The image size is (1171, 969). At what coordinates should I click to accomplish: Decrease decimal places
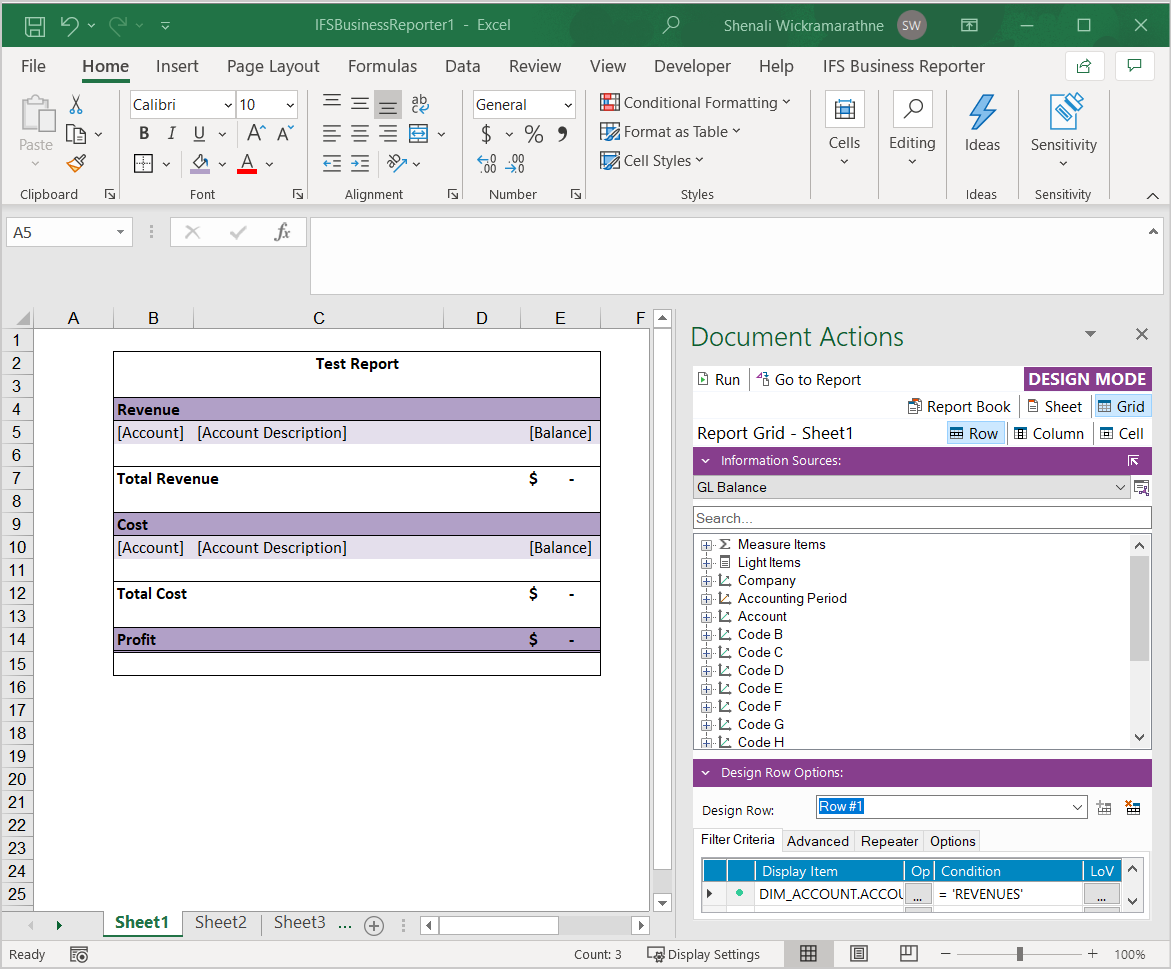pyautogui.click(x=515, y=163)
